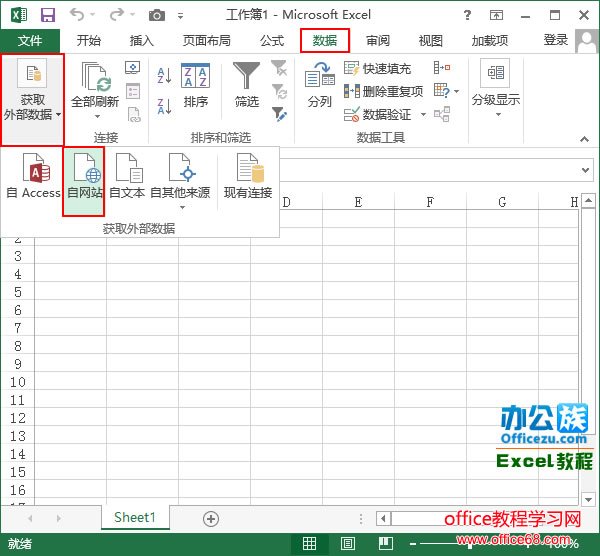Switch to Page Break Preview icon
The width and height of the screenshot is (600, 556).
386,543
